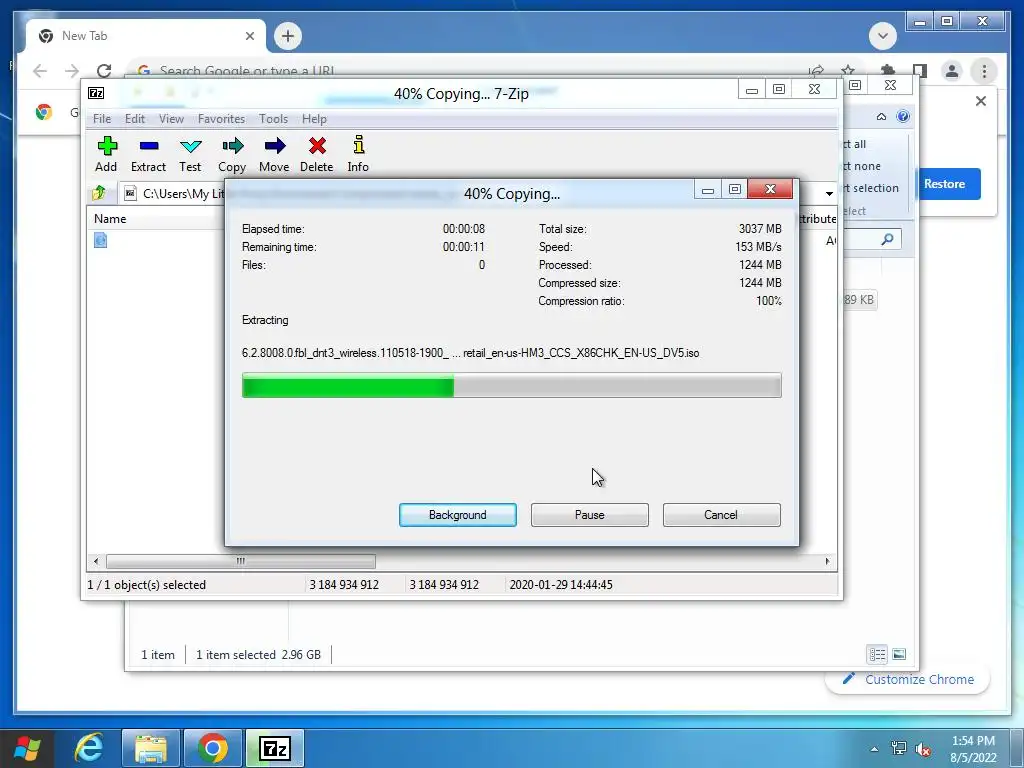Screen dimensions: 1024x768
Task: Cancel the copying operation
Action: (722, 515)
